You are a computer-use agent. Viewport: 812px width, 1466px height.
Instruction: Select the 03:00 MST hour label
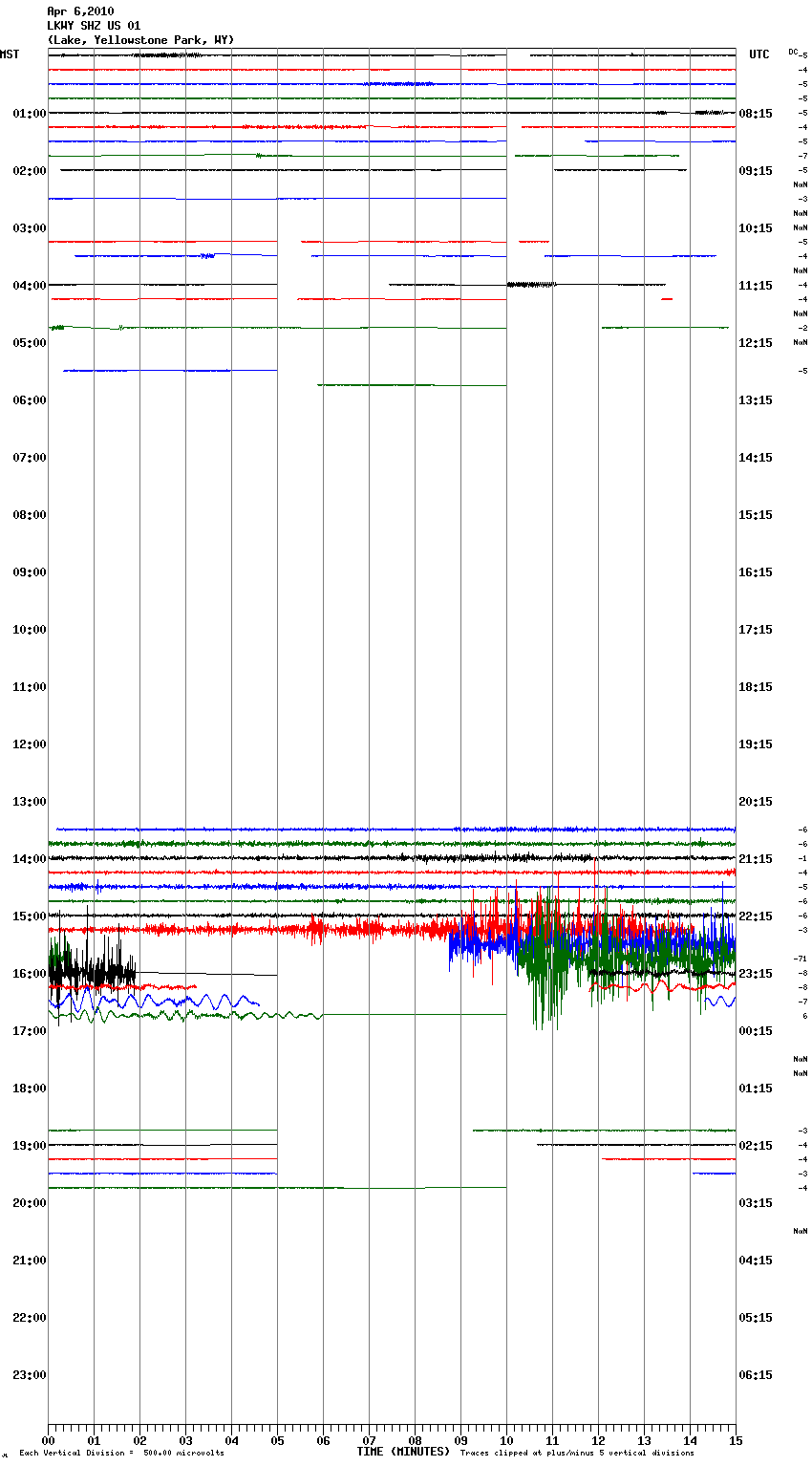[30, 228]
